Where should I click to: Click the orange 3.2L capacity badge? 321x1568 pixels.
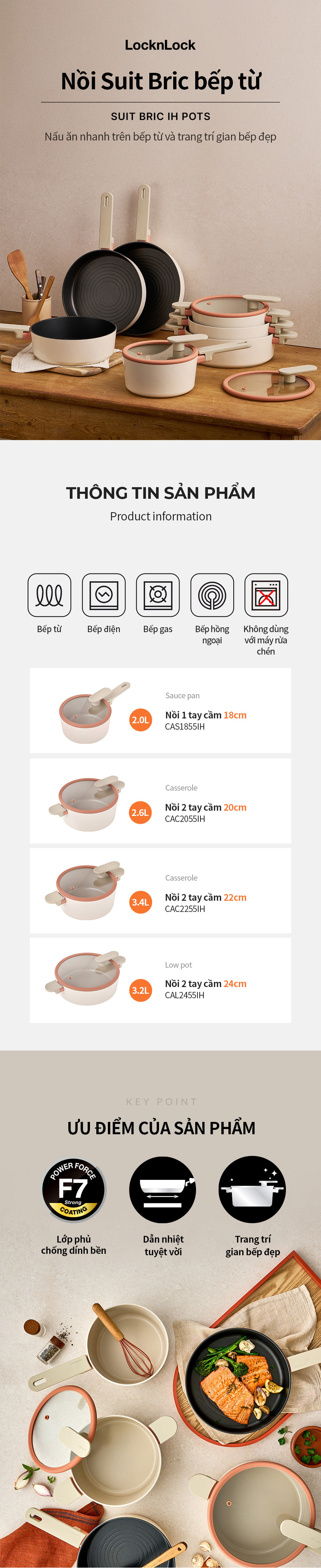(x=140, y=990)
